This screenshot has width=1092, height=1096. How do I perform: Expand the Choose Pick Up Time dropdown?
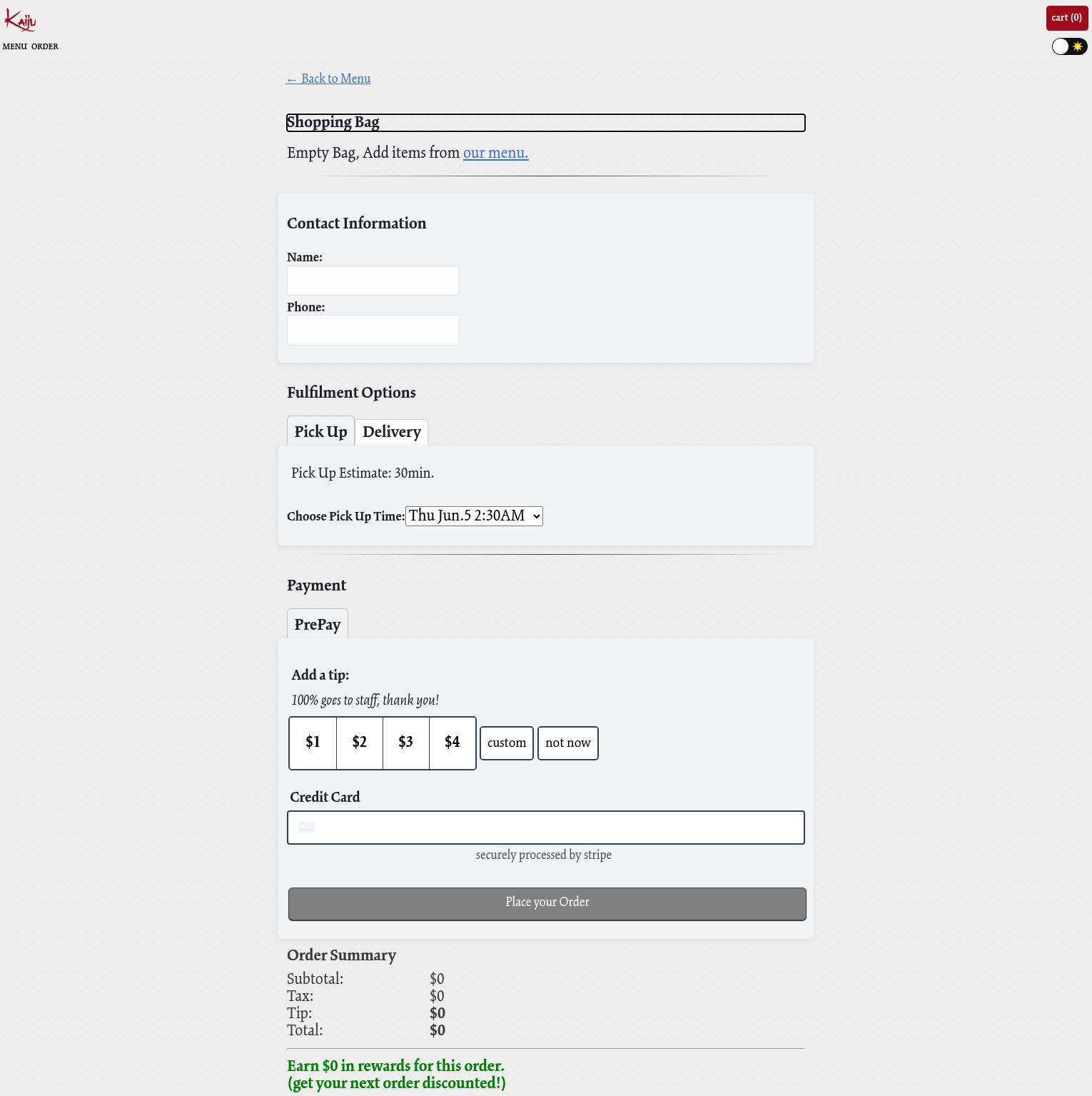(x=474, y=516)
